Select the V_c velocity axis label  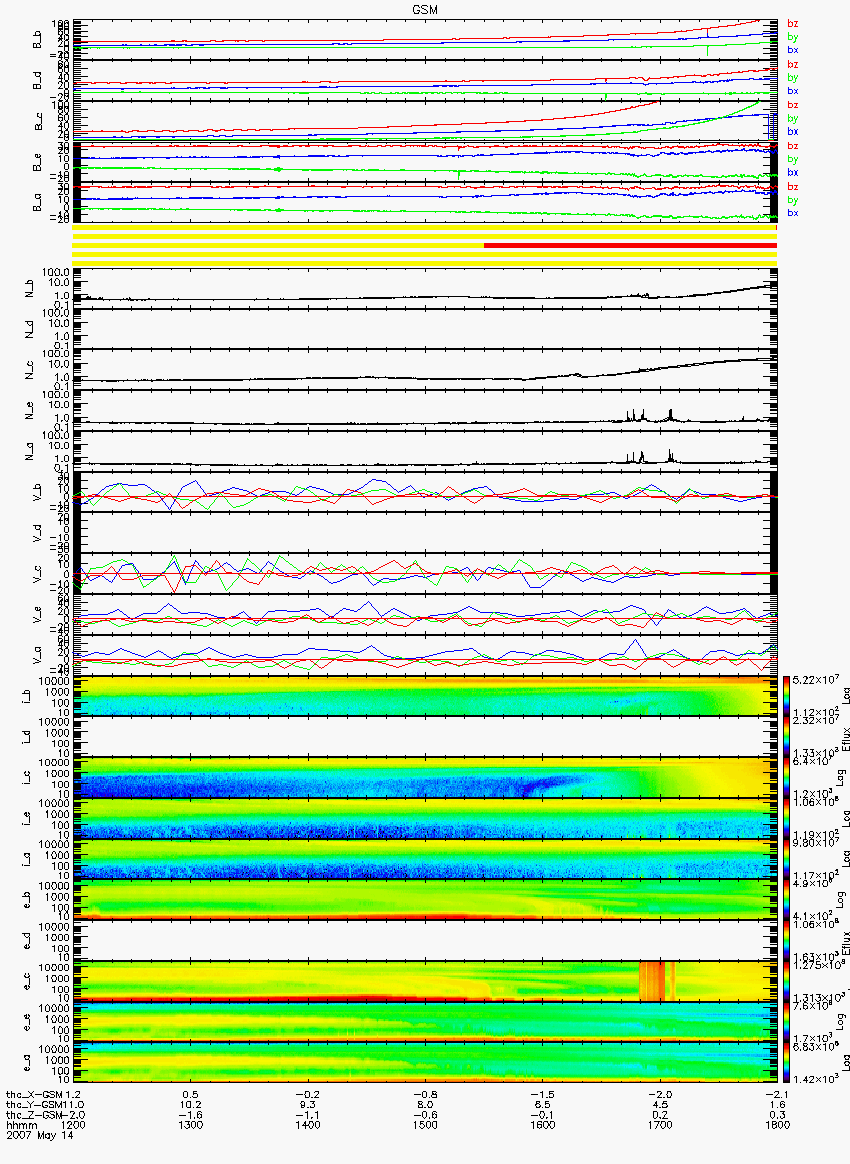pyautogui.click(x=37, y=573)
